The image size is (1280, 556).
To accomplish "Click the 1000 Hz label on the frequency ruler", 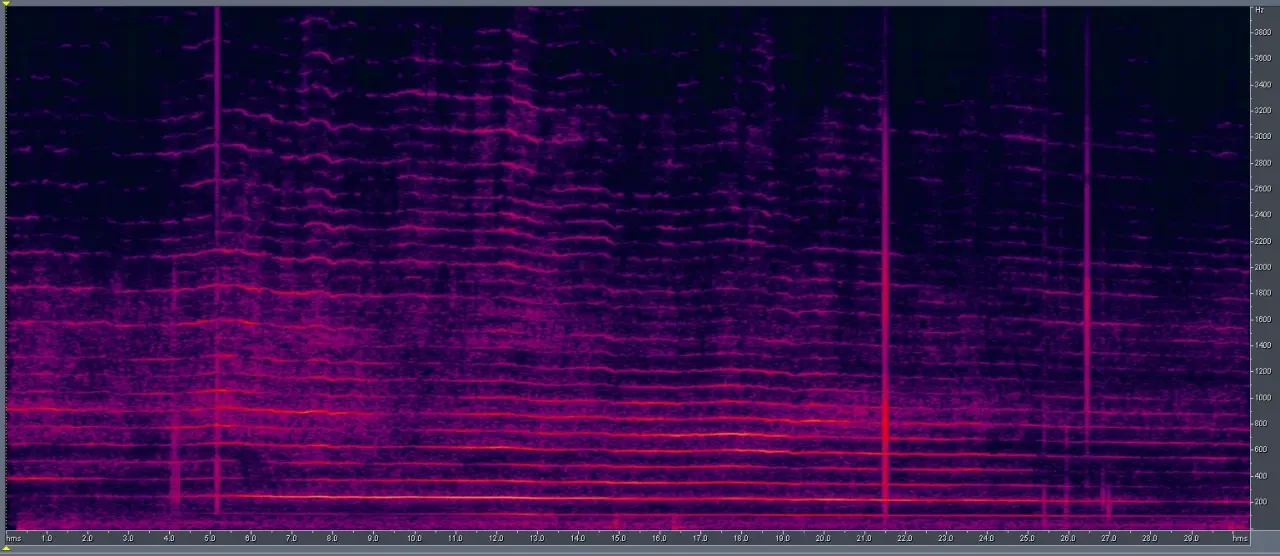I will click(1262, 397).
